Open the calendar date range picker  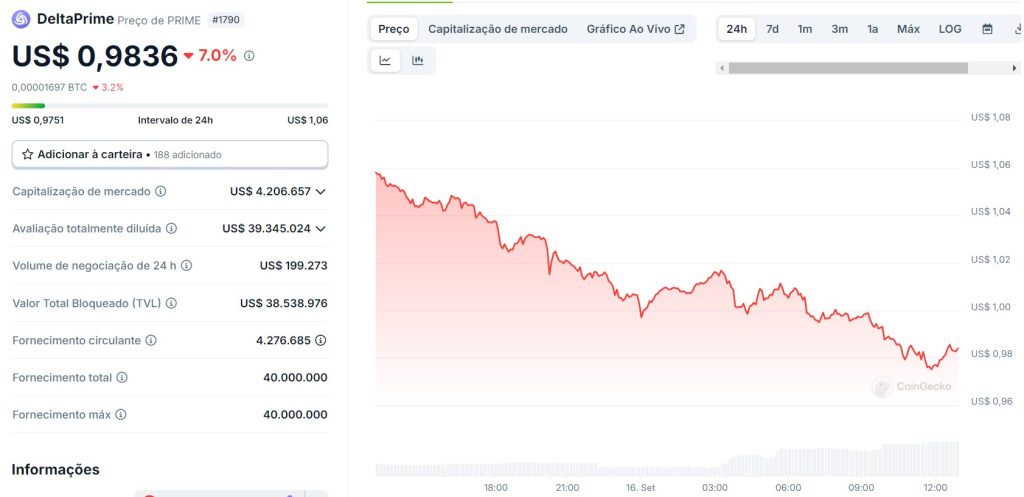(987, 29)
